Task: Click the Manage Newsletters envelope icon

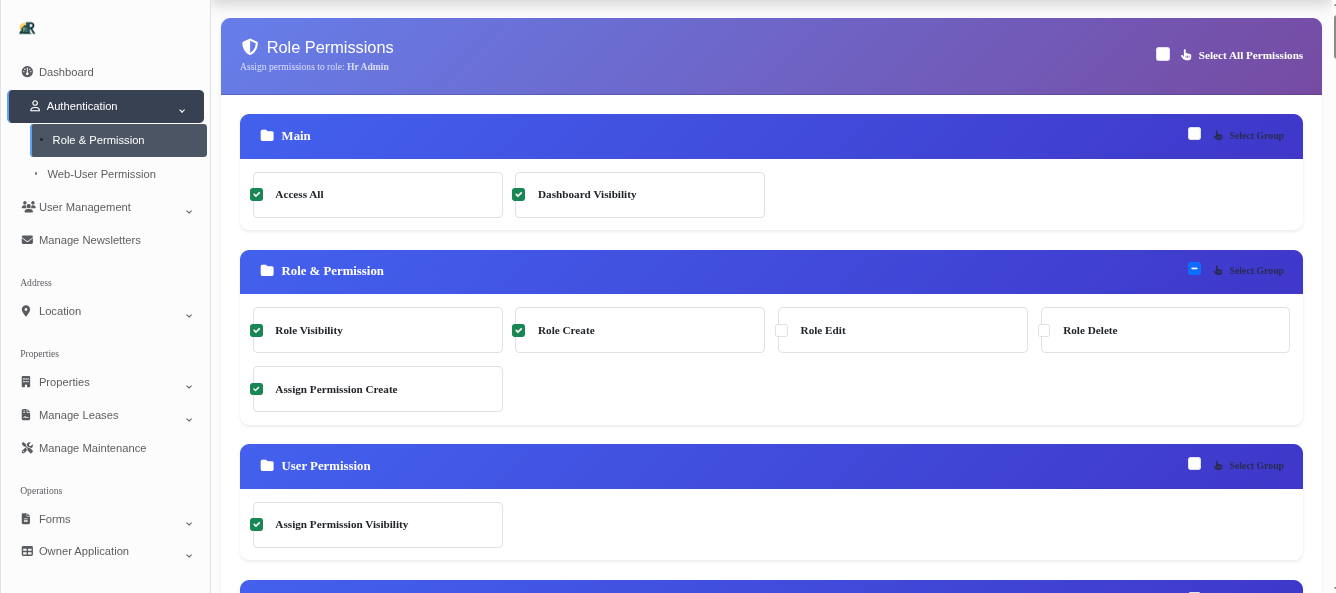Action: [27, 240]
